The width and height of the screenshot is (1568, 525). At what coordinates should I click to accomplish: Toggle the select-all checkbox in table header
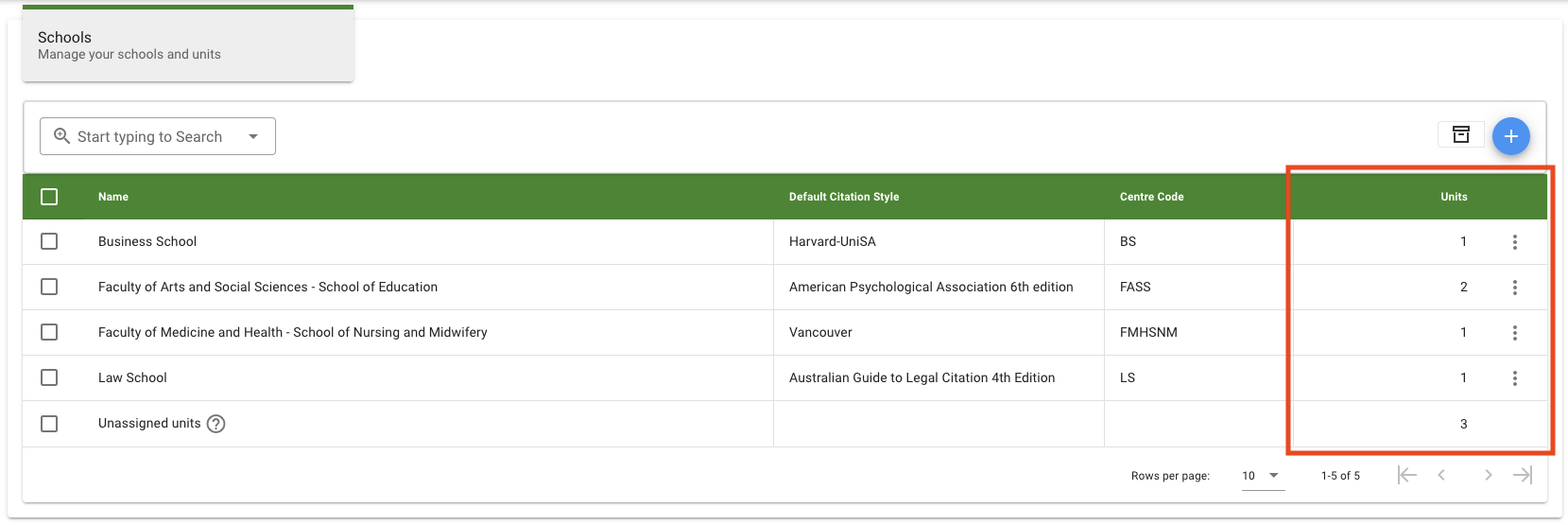(x=49, y=197)
